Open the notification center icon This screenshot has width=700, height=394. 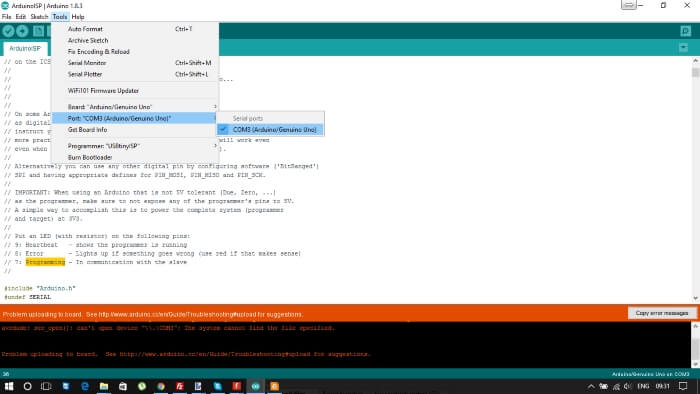pos(683,386)
